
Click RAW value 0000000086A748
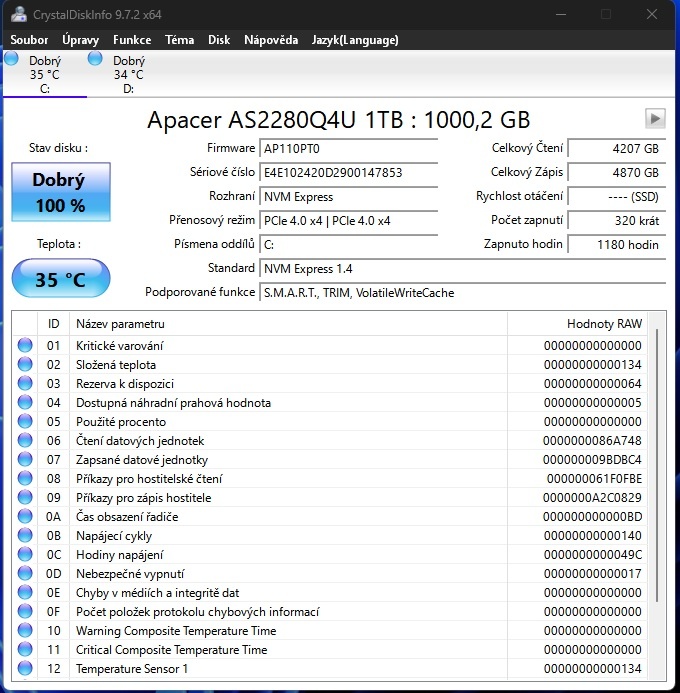click(x=592, y=441)
